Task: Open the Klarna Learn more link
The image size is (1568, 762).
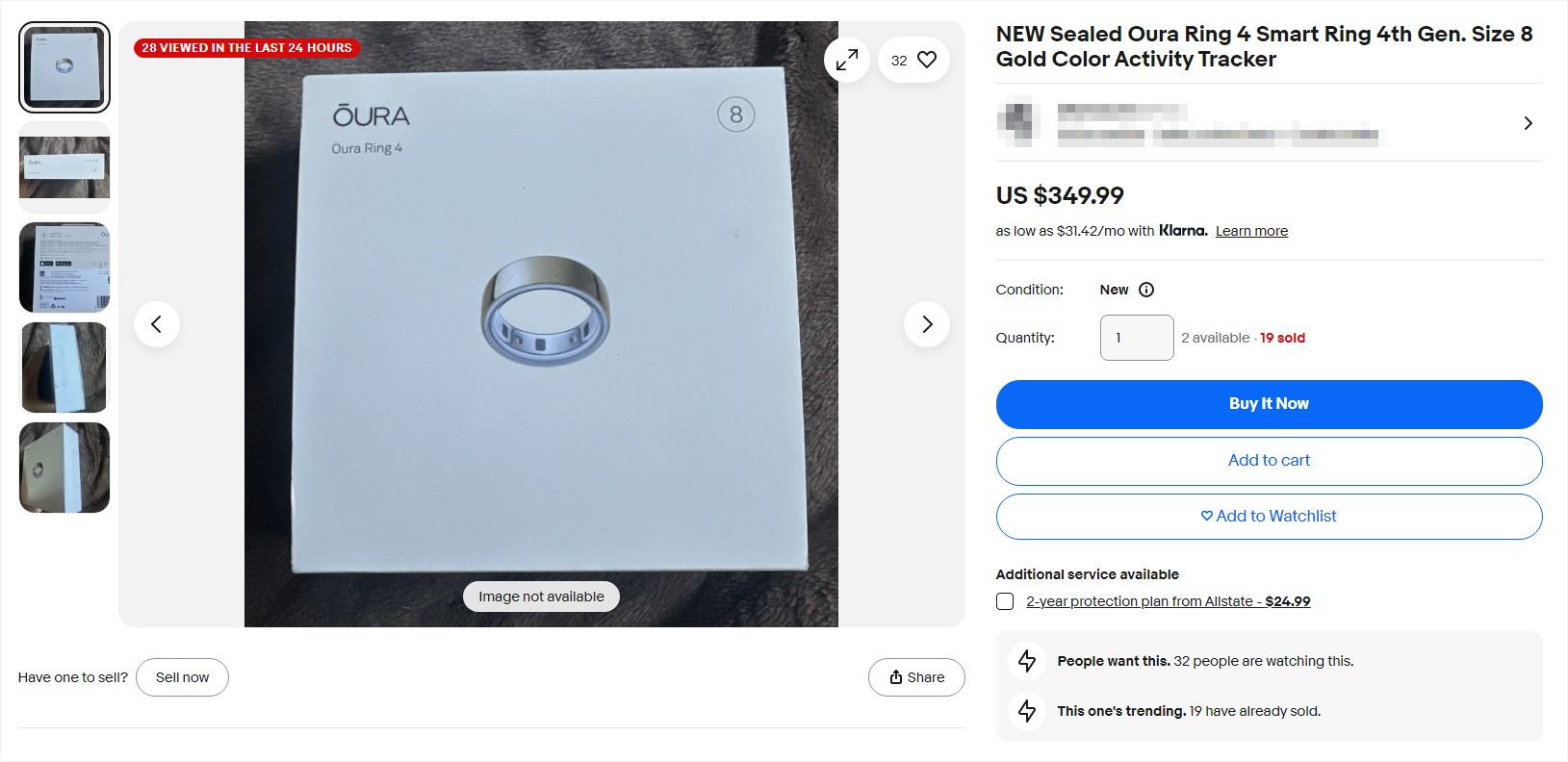Action: tap(1251, 231)
